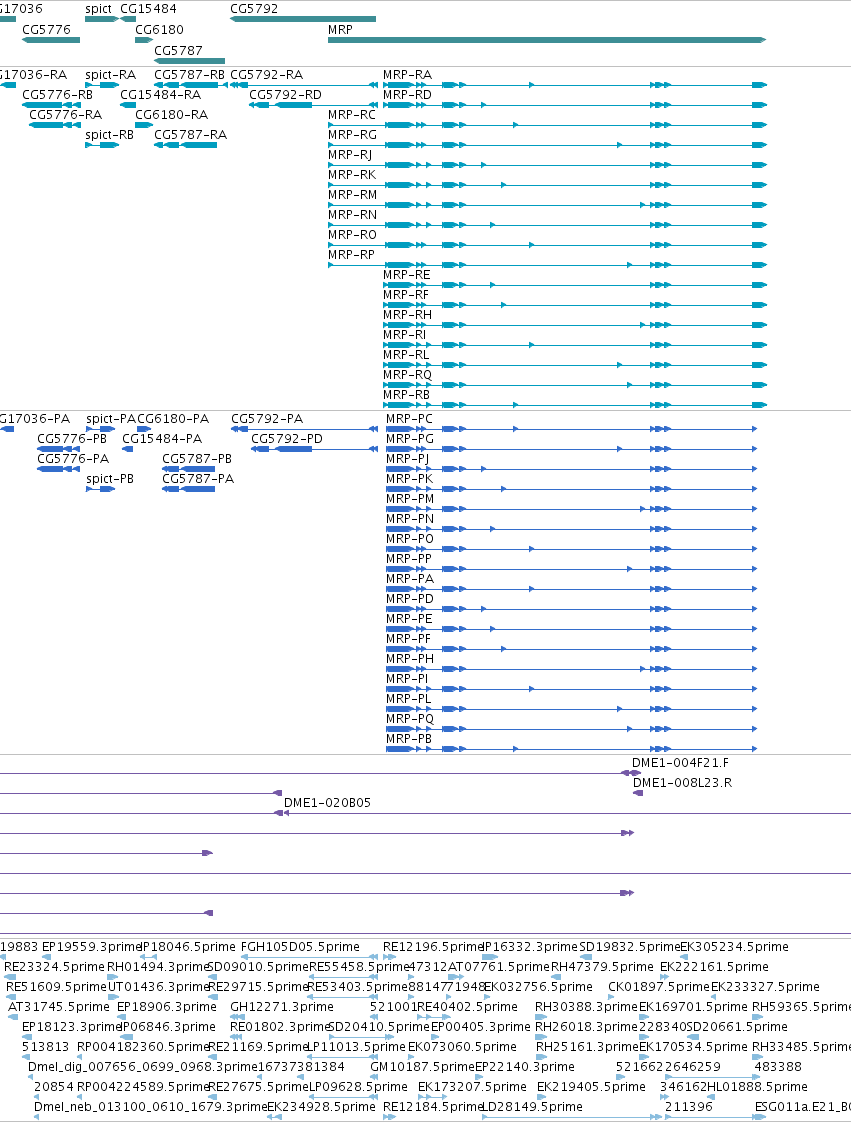Click the spict gene label
The image size is (851, 1122).
click(98, 9)
